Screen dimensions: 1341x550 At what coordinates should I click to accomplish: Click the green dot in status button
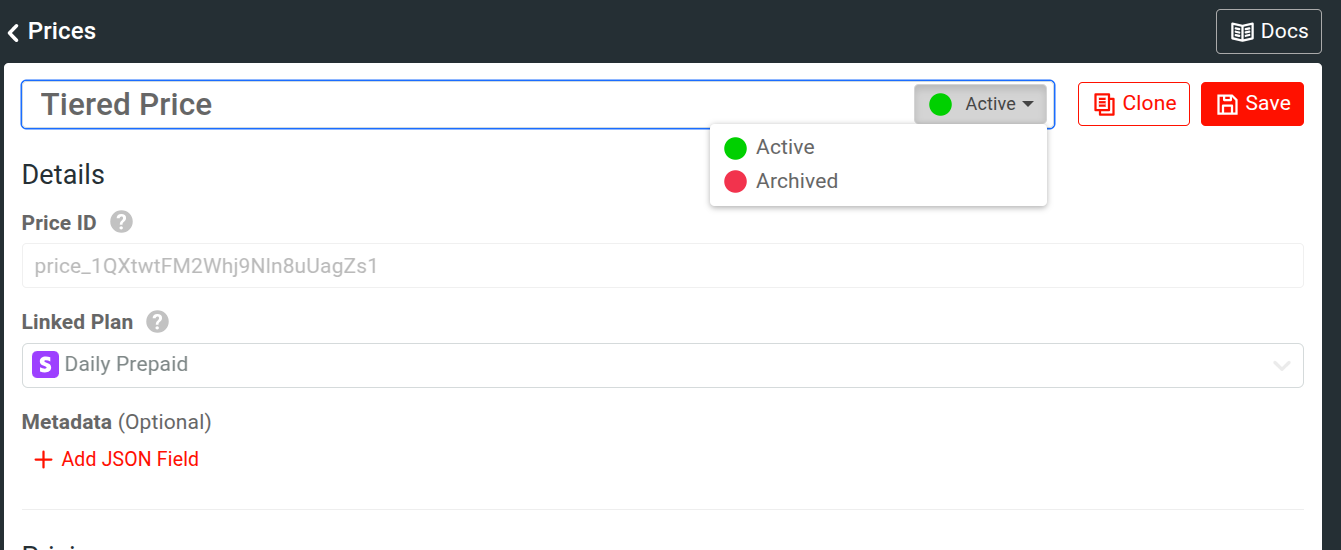[x=940, y=104]
